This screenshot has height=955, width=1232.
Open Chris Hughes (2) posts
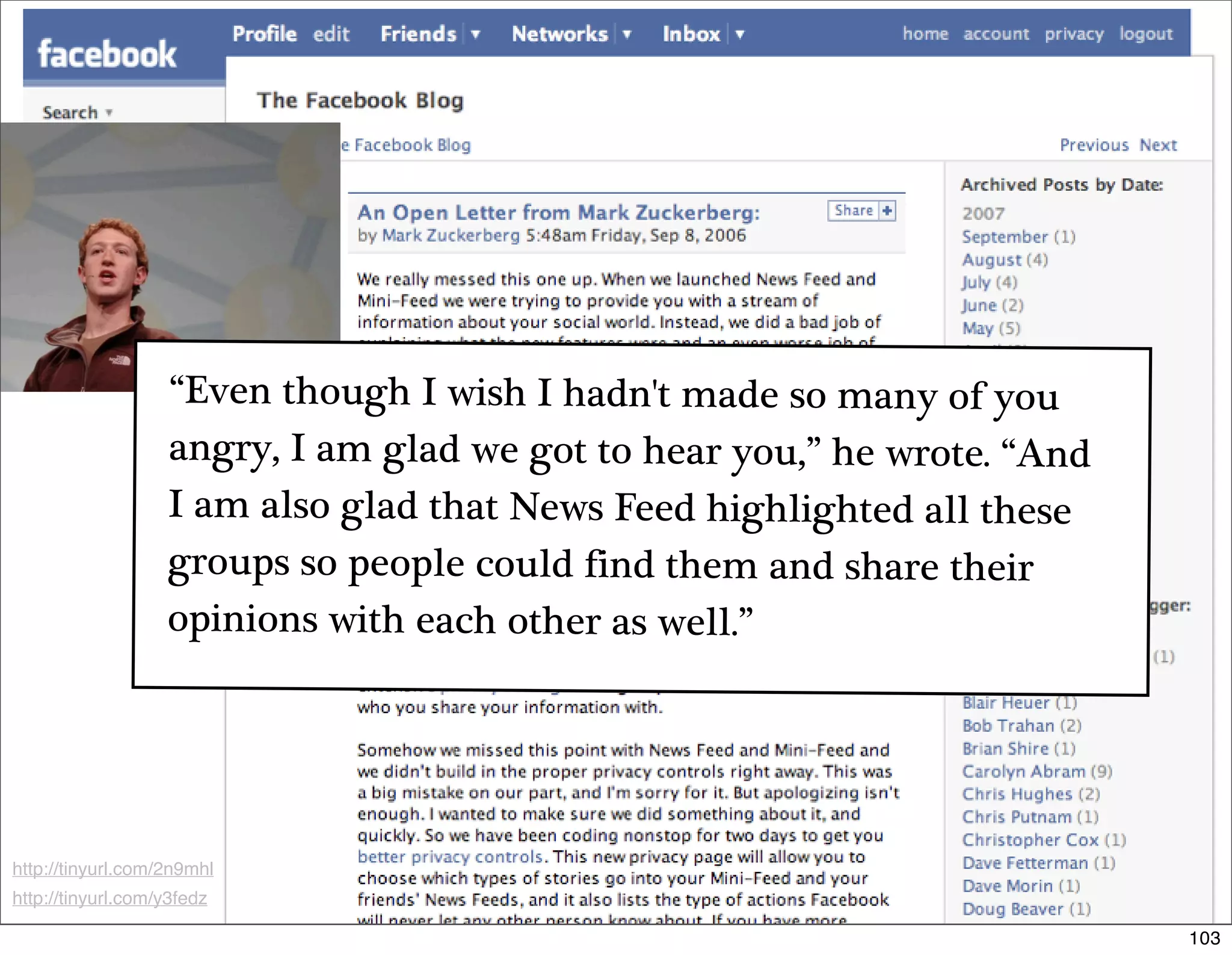click(1031, 794)
